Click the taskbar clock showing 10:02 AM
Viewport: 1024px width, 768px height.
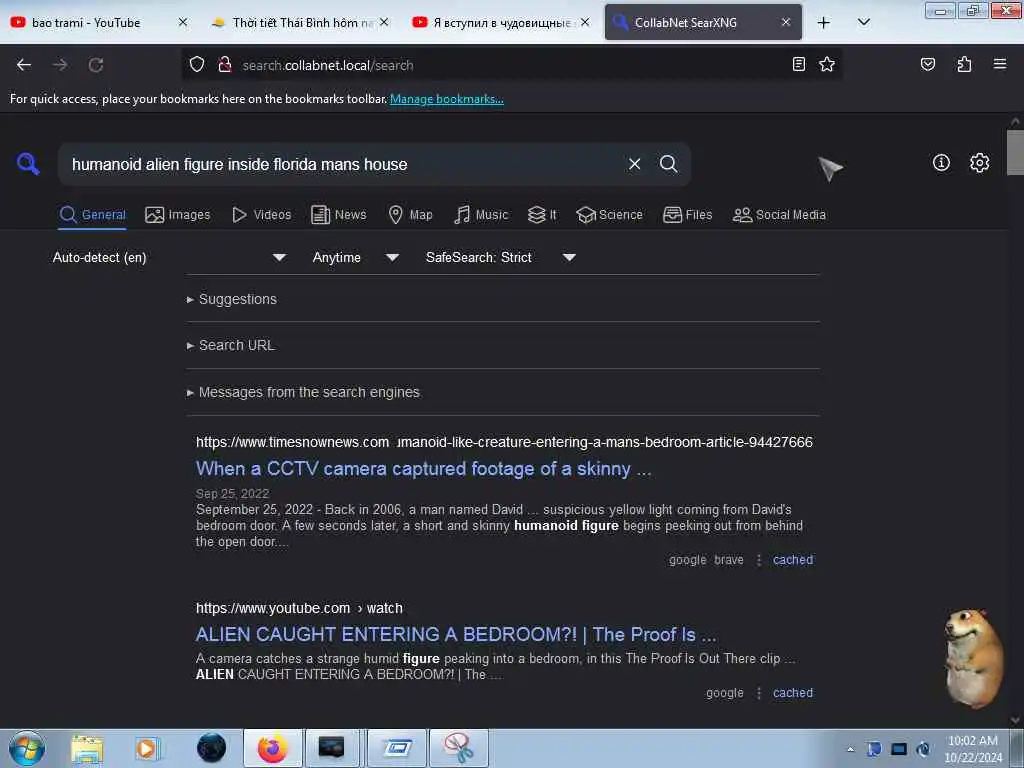coord(972,748)
